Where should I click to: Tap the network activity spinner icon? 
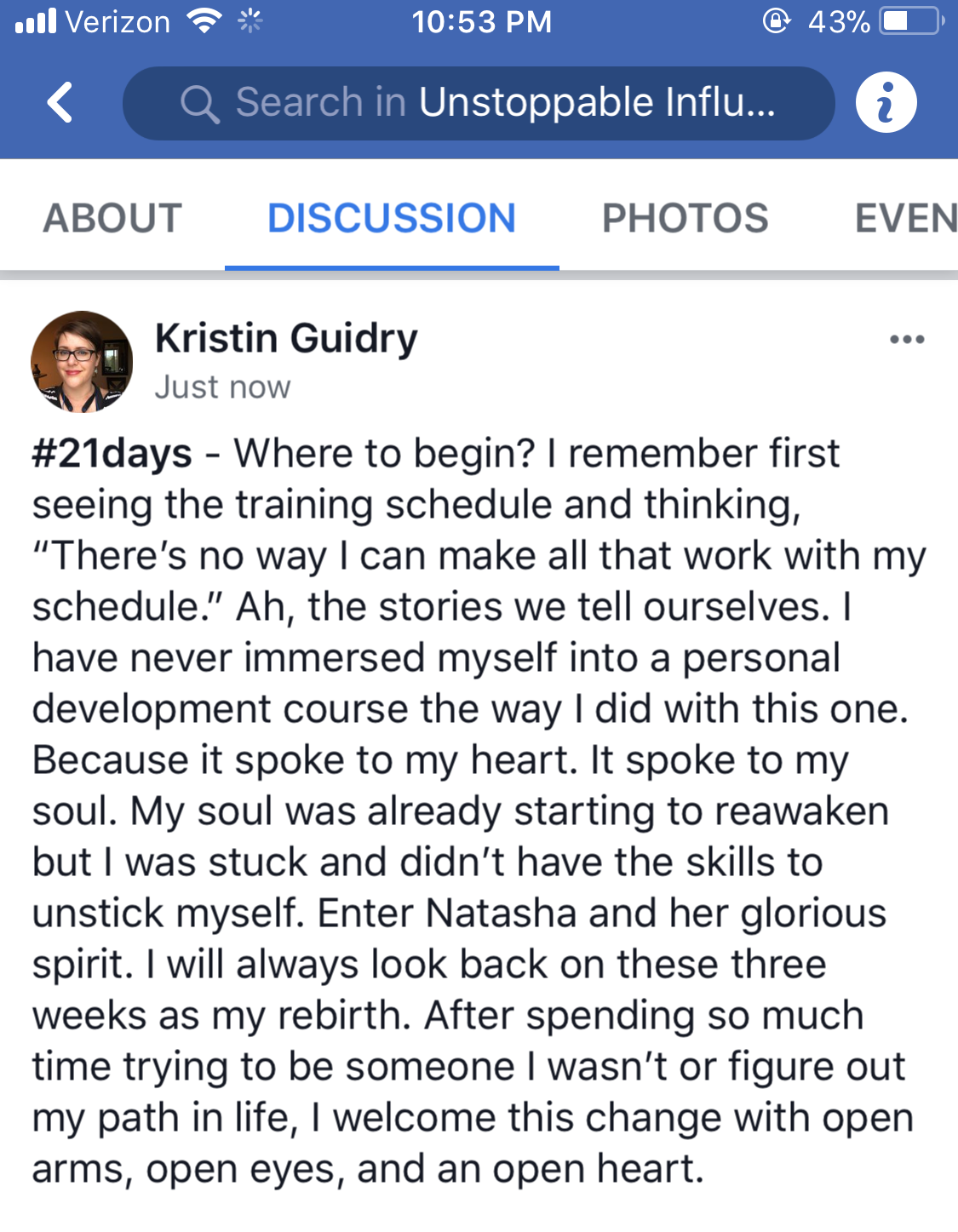coord(250,20)
